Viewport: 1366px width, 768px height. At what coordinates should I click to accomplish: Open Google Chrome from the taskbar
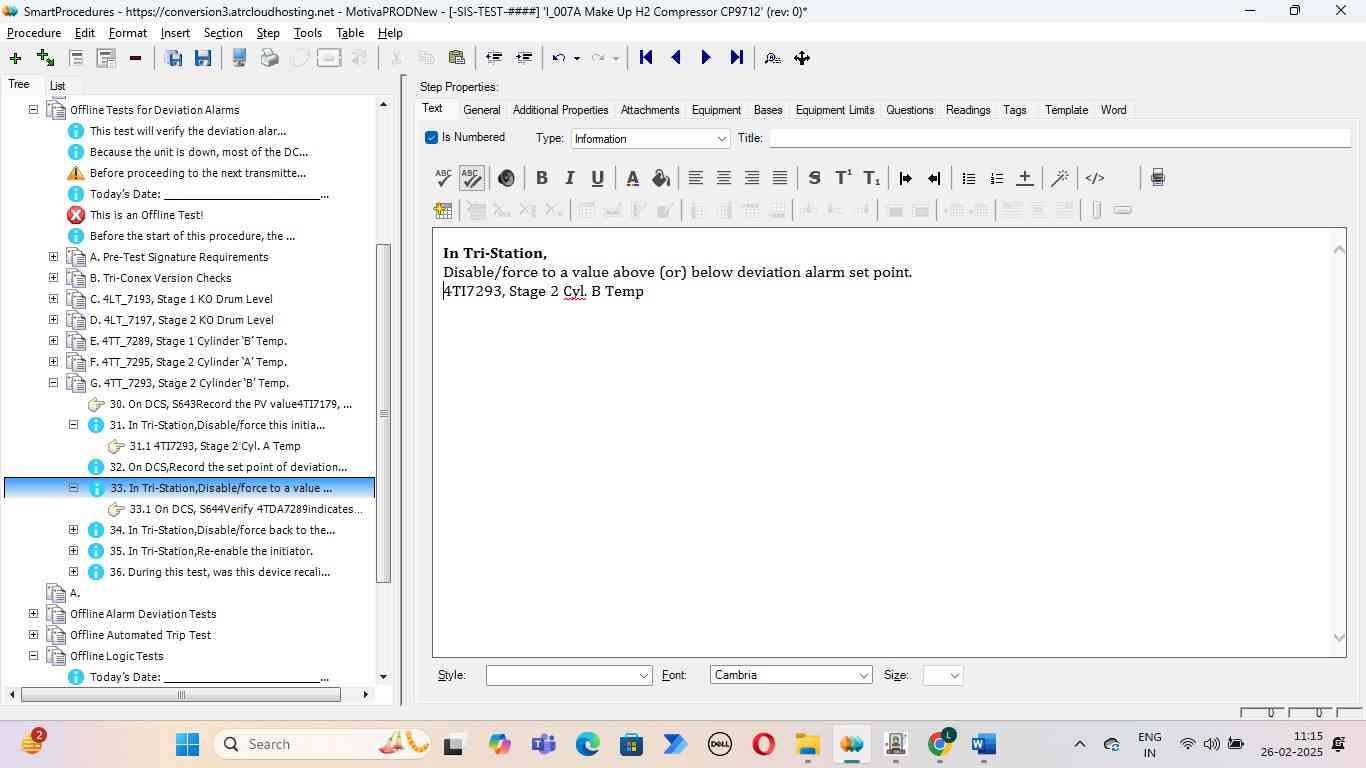[940, 744]
